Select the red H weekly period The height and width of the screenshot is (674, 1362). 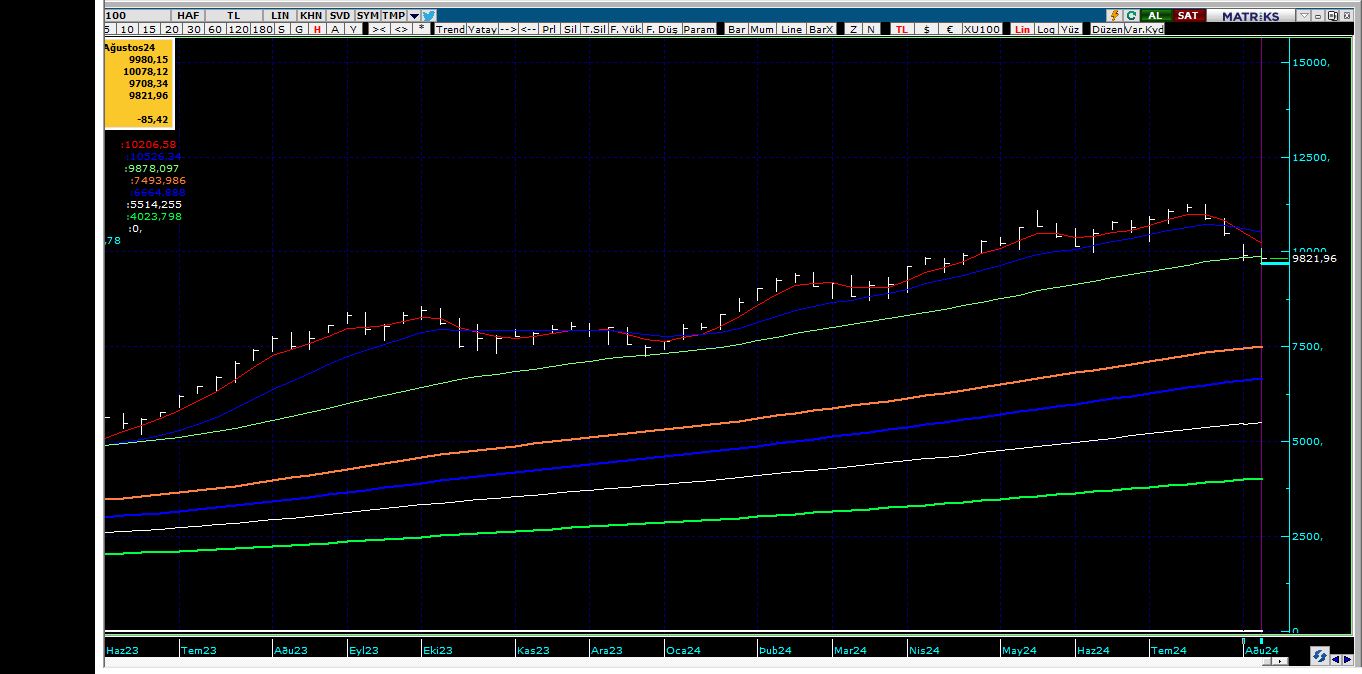click(x=317, y=30)
